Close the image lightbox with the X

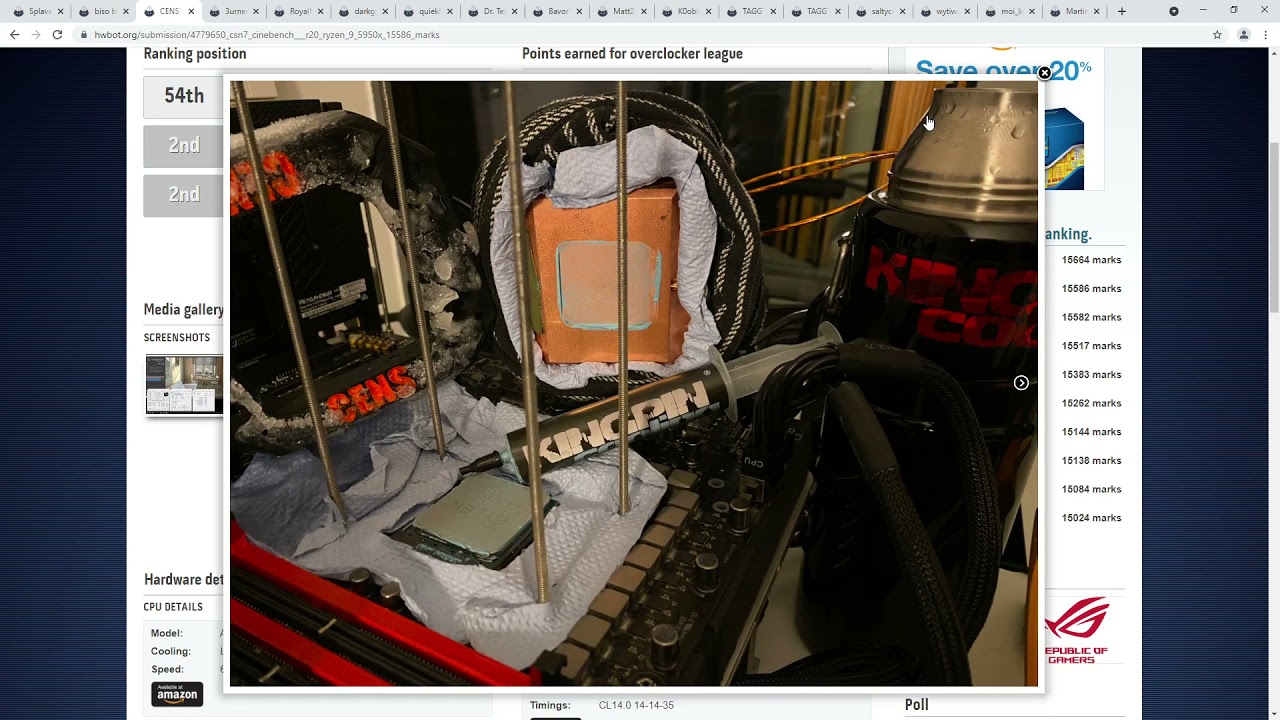(1044, 73)
